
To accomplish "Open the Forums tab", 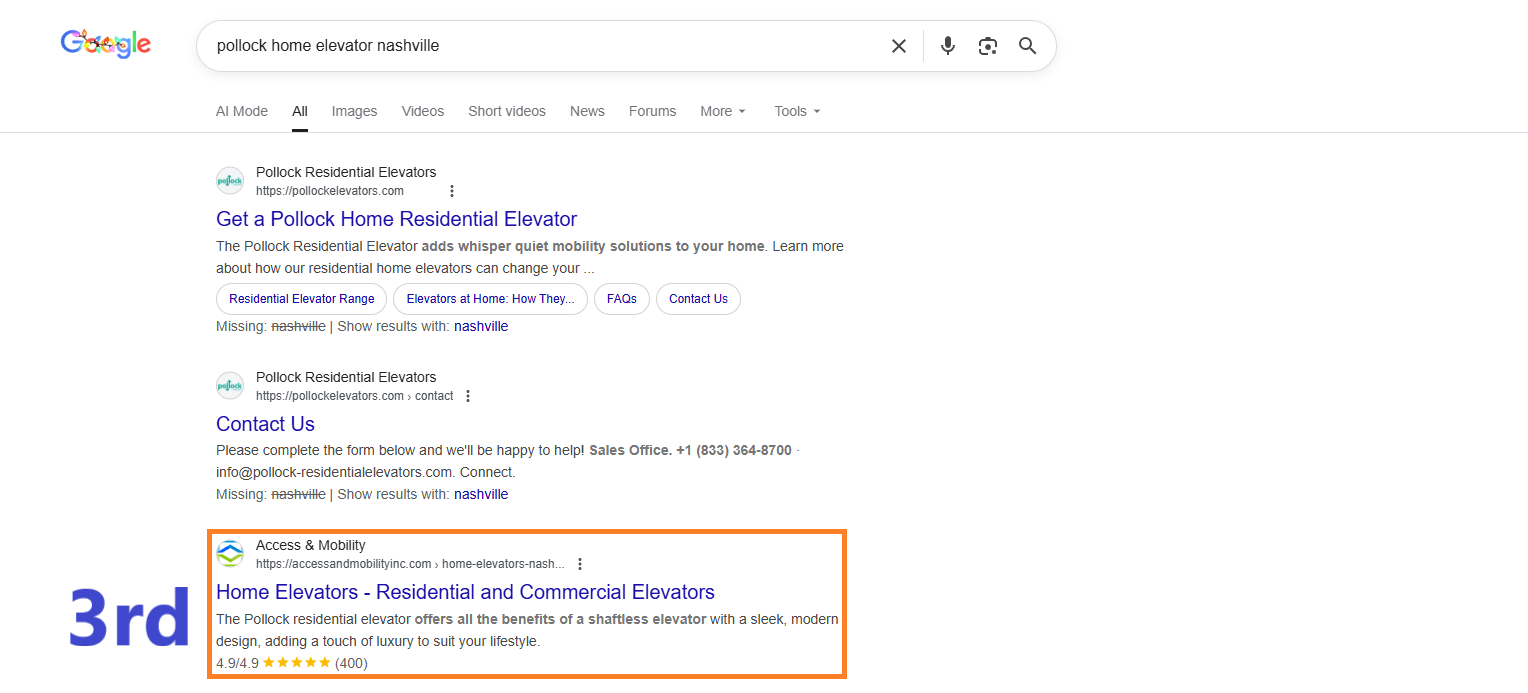I will click(652, 111).
